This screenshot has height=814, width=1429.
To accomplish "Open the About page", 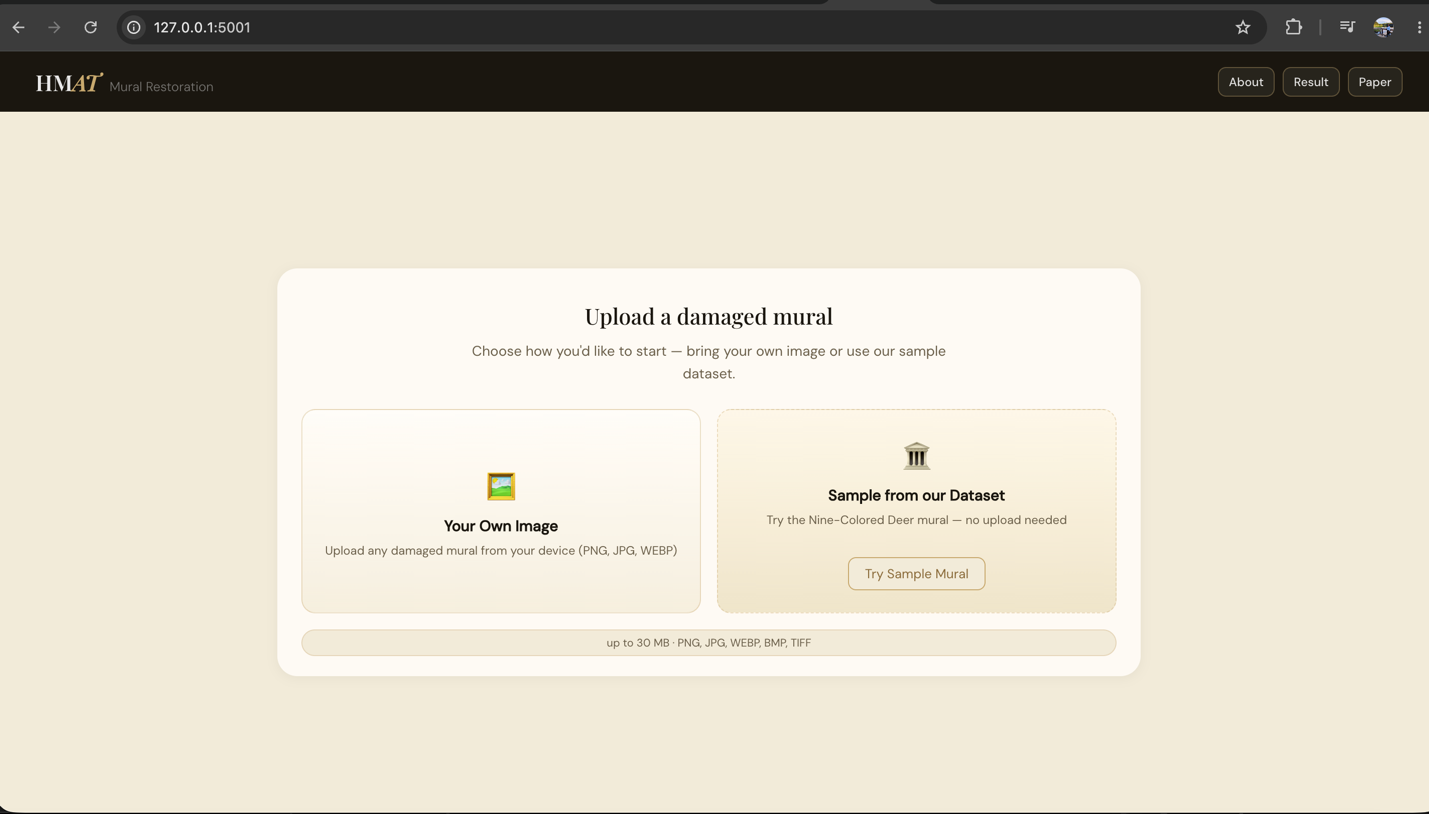I will pos(1246,82).
